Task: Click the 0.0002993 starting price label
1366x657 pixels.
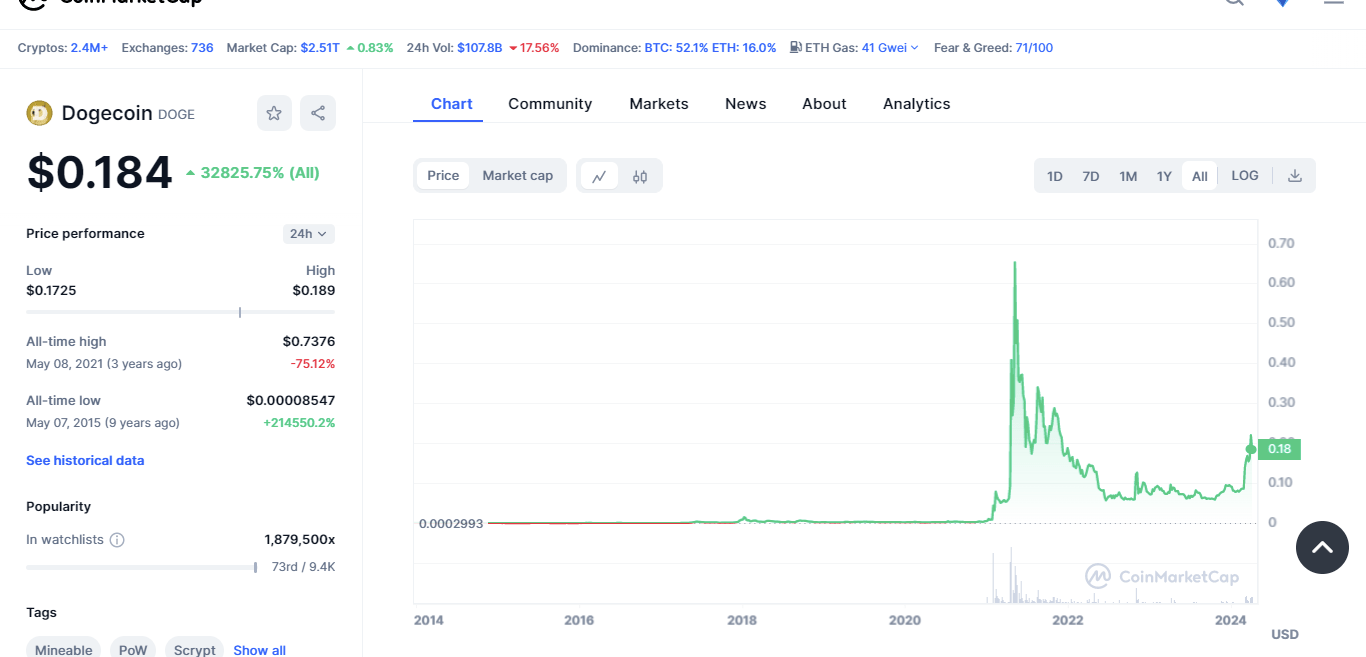Action: pyautogui.click(x=451, y=523)
